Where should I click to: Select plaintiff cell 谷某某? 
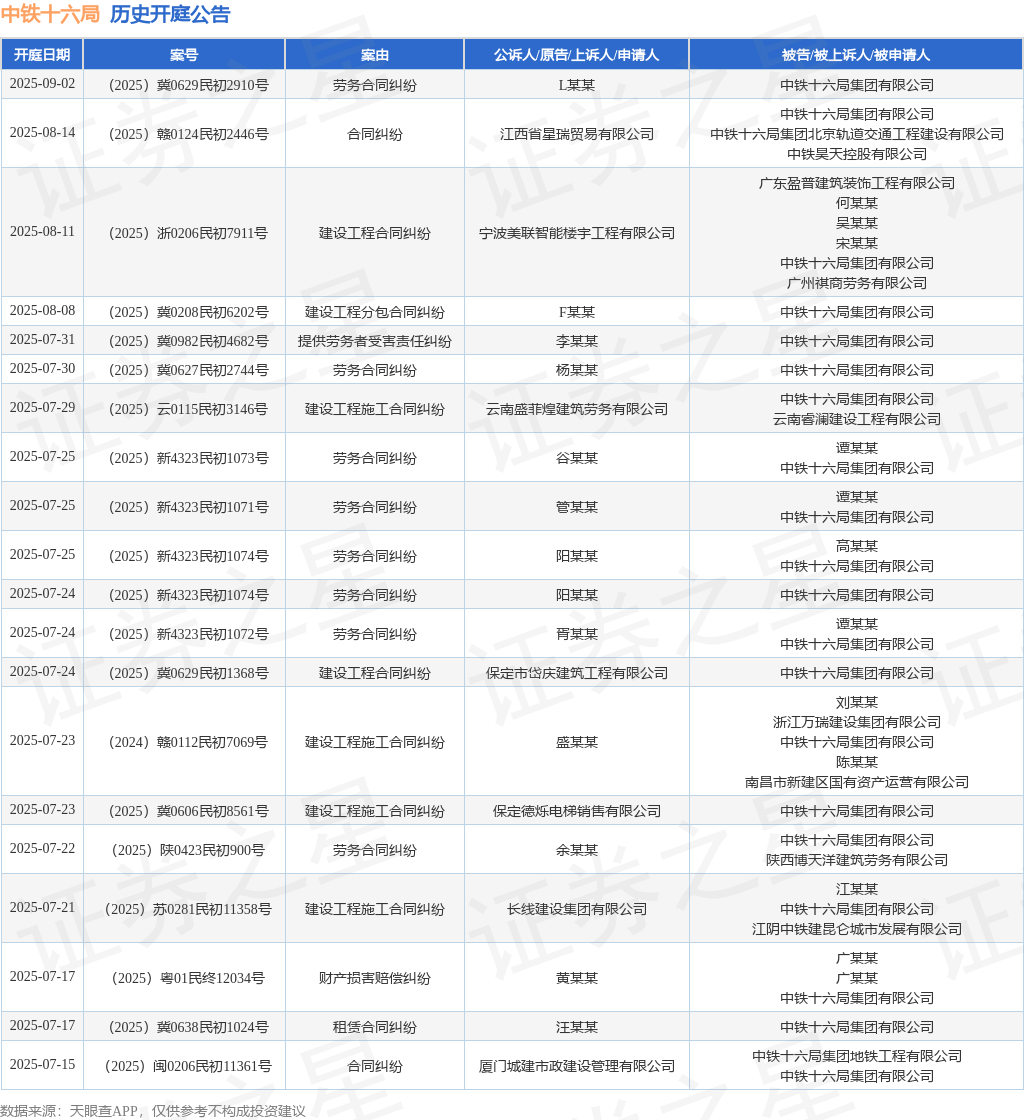pyautogui.click(x=576, y=458)
